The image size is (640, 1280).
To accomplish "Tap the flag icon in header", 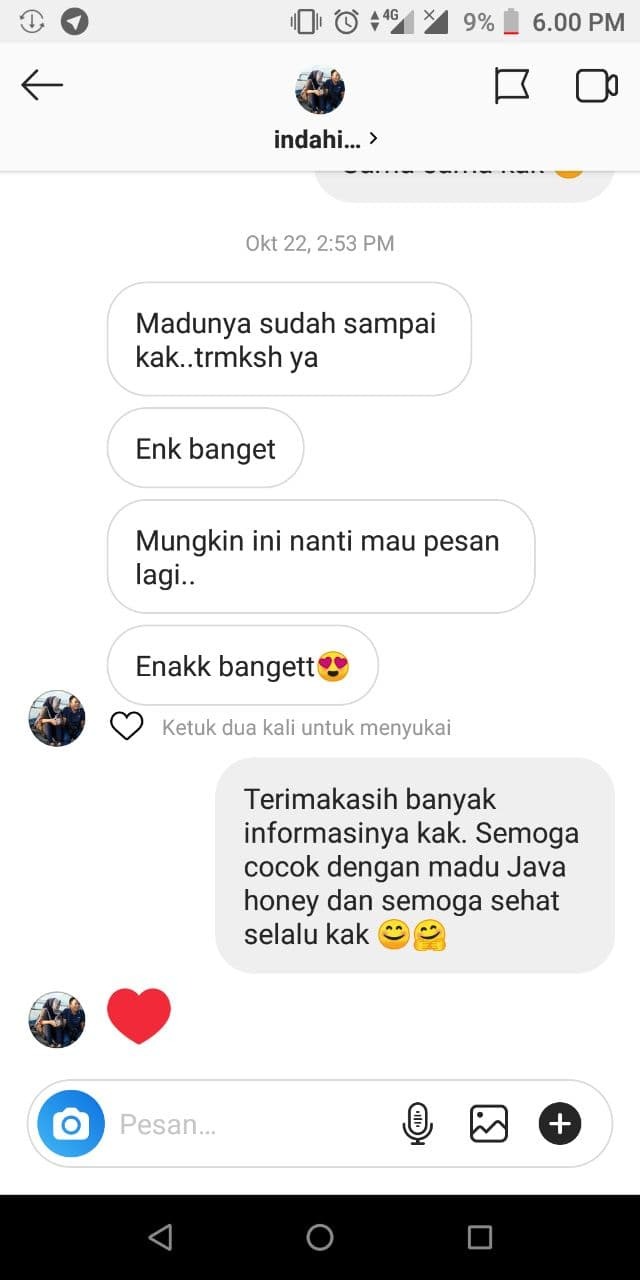I will [x=512, y=86].
